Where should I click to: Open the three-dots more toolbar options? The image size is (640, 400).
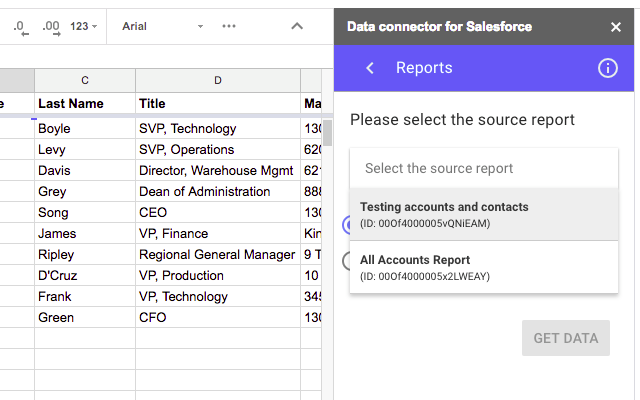tap(229, 27)
